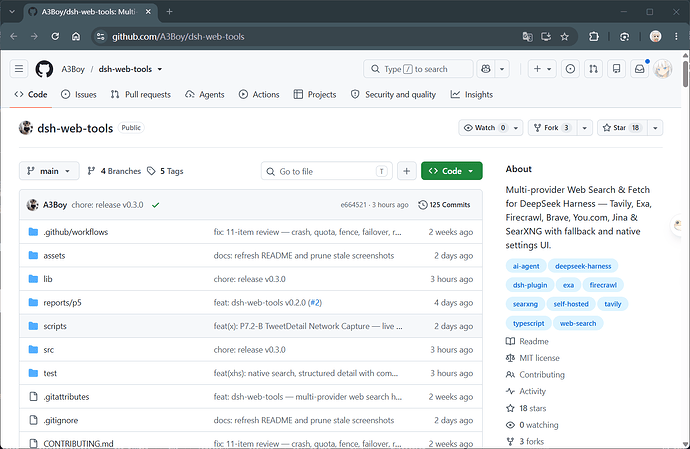View commit status green checkmark
The height and width of the screenshot is (449, 690).
(155, 205)
